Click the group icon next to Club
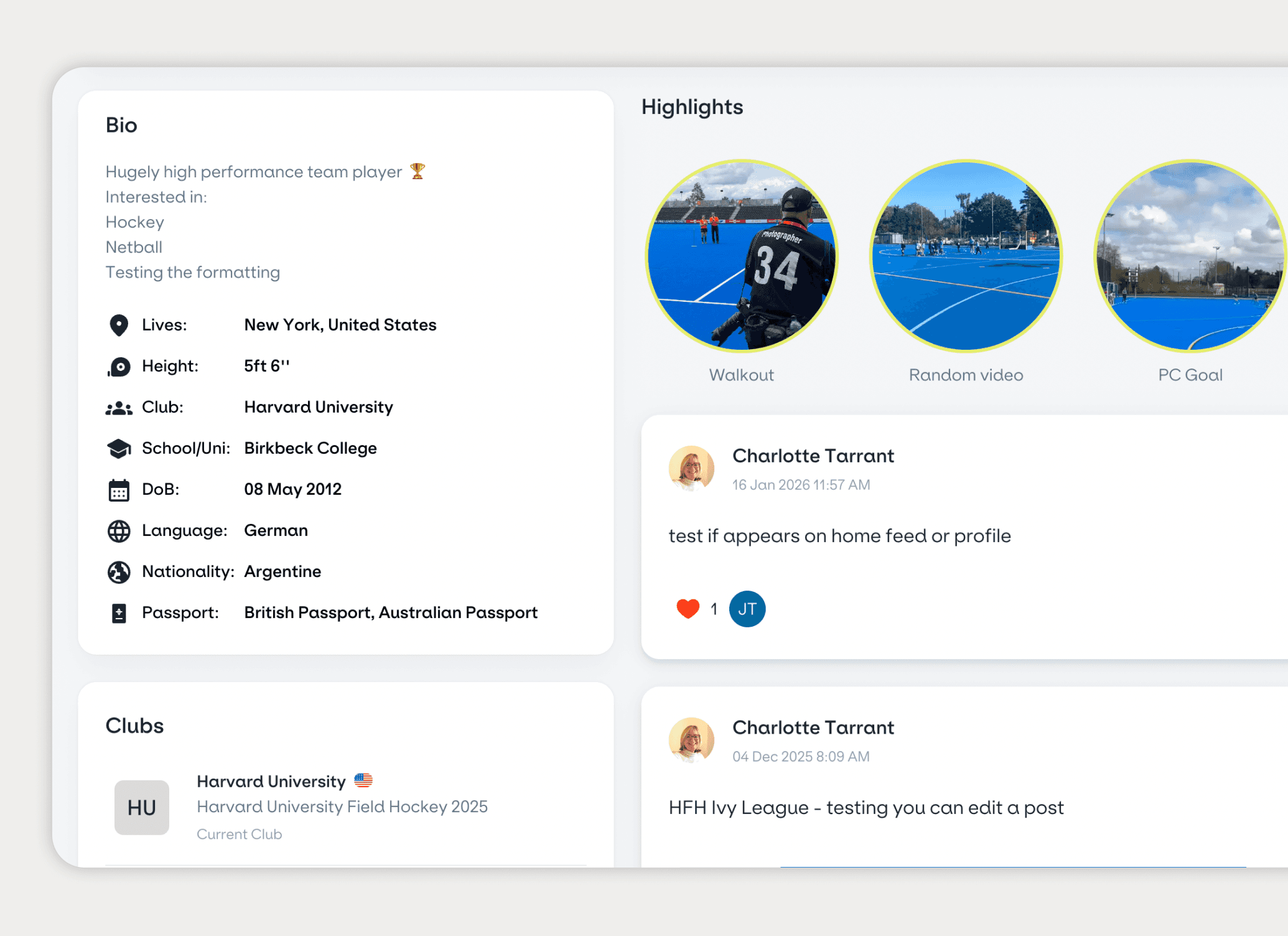Screen dimensions: 1288x936 pos(119,408)
